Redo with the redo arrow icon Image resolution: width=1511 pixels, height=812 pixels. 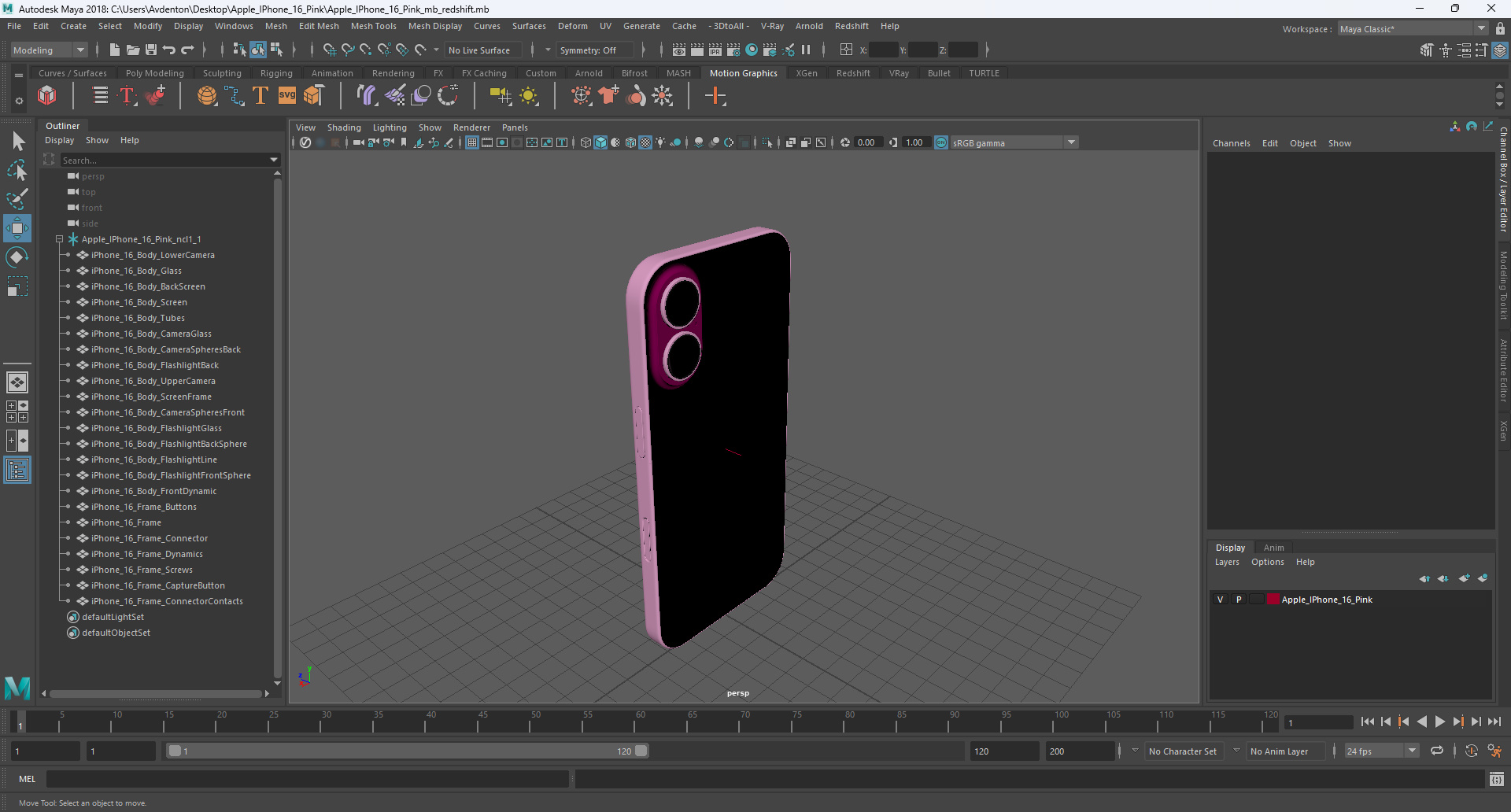187,50
